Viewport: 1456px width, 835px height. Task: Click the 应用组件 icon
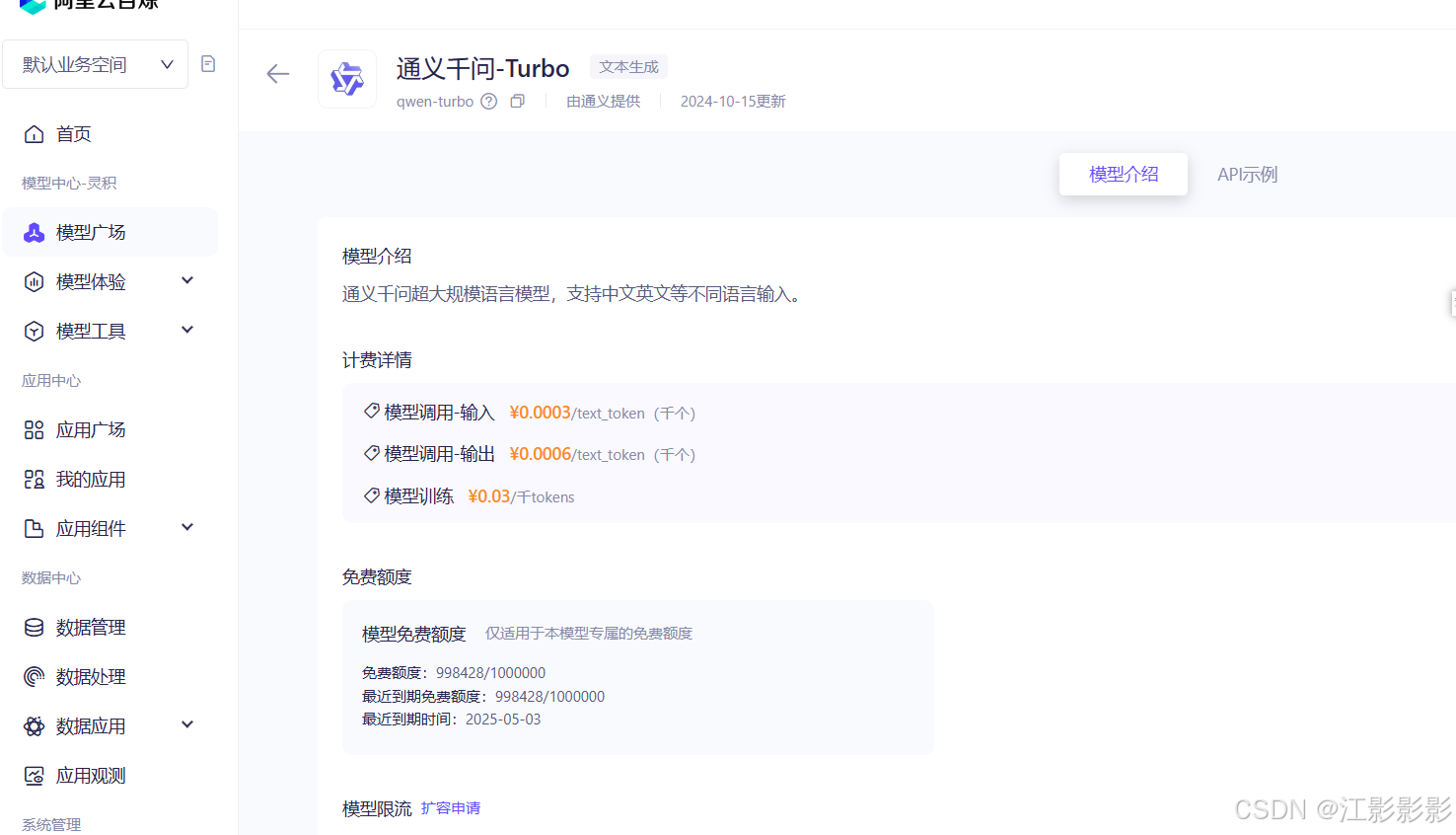click(x=35, y=529)
